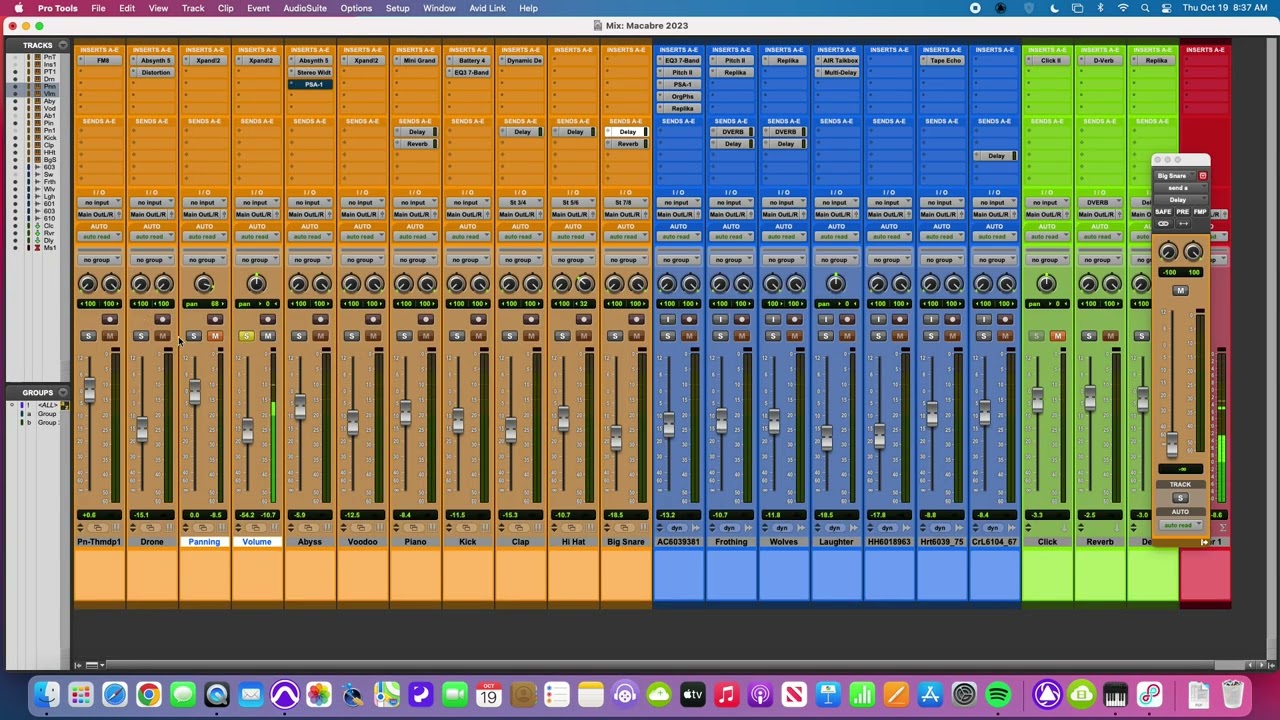Toggle <ALL> group in Groups list
1280x720 pixels.
click(x=47, y=405)
